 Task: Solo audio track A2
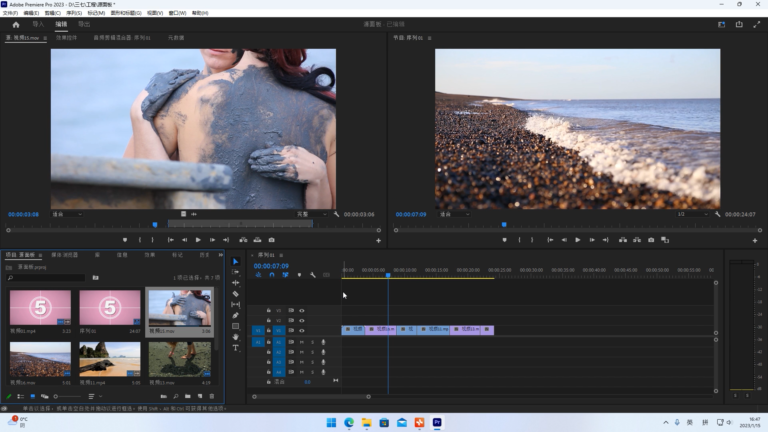(312, 352)
